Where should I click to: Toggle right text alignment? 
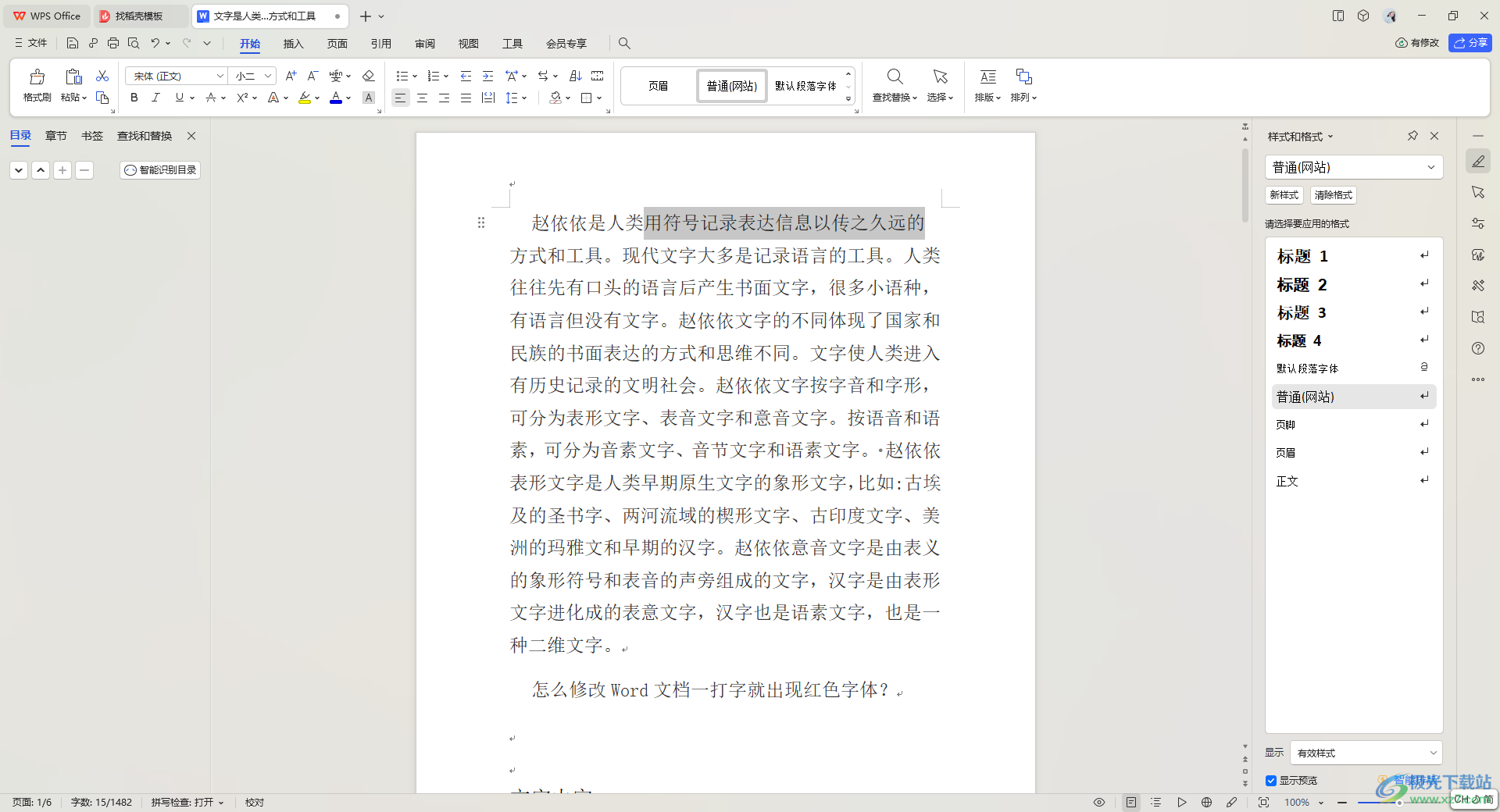pyautogui.click(x=444, y=98)
